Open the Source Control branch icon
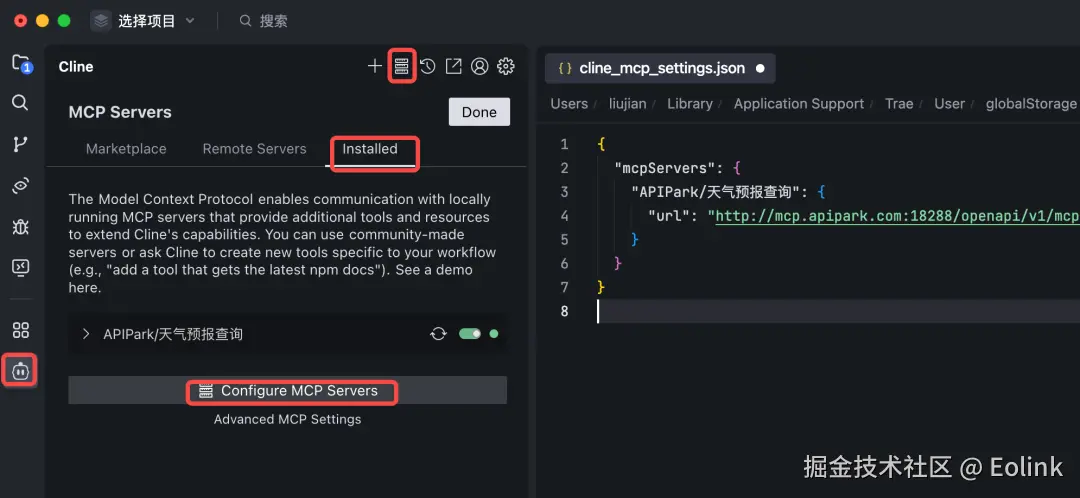Image resolution: width=1080 pixels, height=498 pixels. coord(21,144)
